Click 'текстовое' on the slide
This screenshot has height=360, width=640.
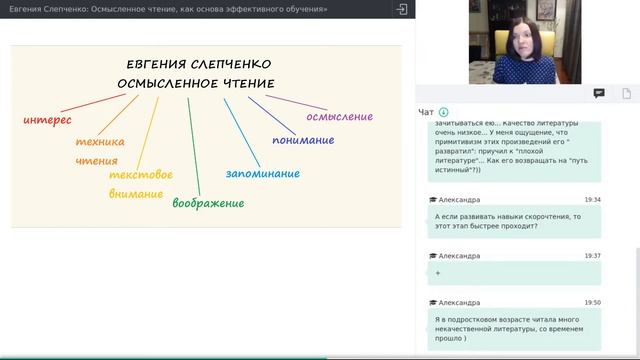pyautogui.click(x=141, y=175)
